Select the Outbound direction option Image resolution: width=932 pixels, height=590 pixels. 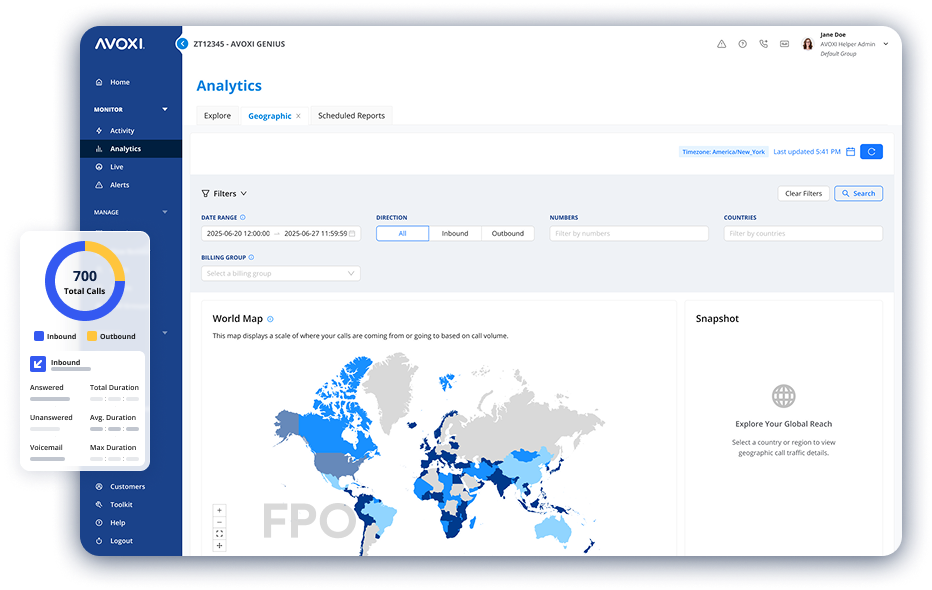(507, 233)
